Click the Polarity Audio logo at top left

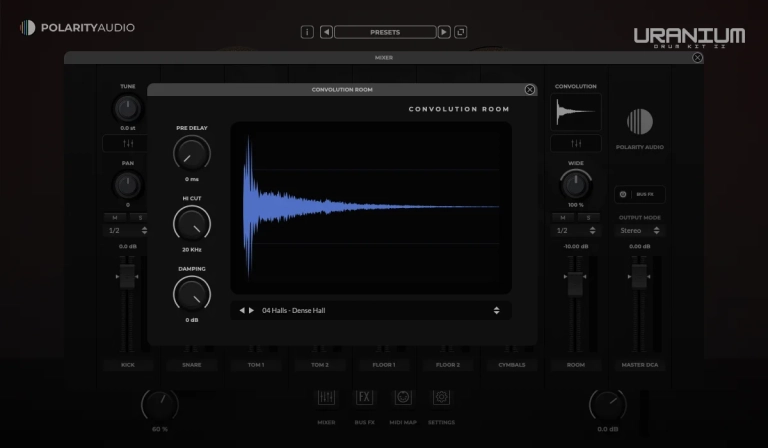pyautogui.click(x=77, y=27)
